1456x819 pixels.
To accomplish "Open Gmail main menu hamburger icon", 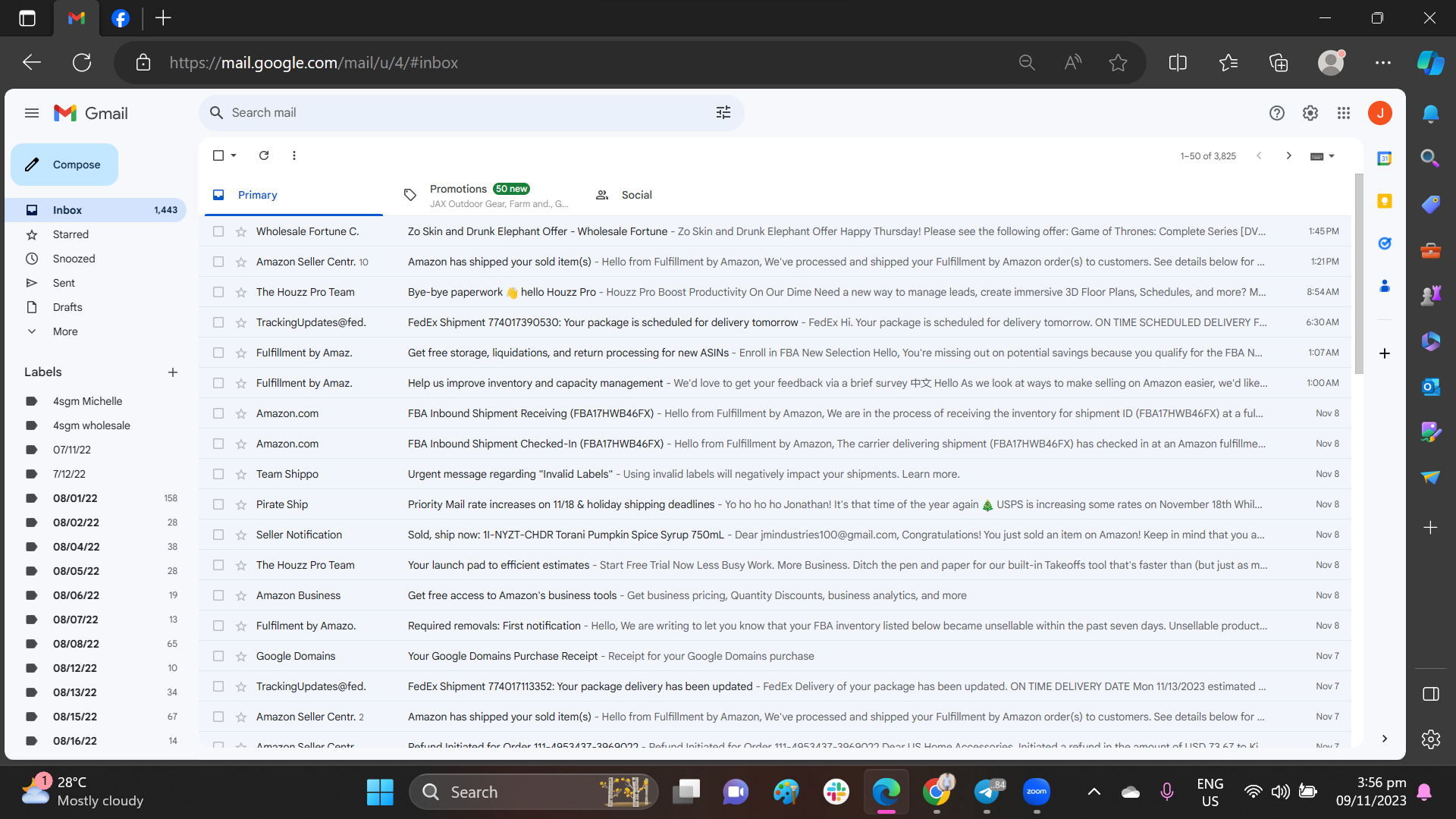I will tap(31, 113).
